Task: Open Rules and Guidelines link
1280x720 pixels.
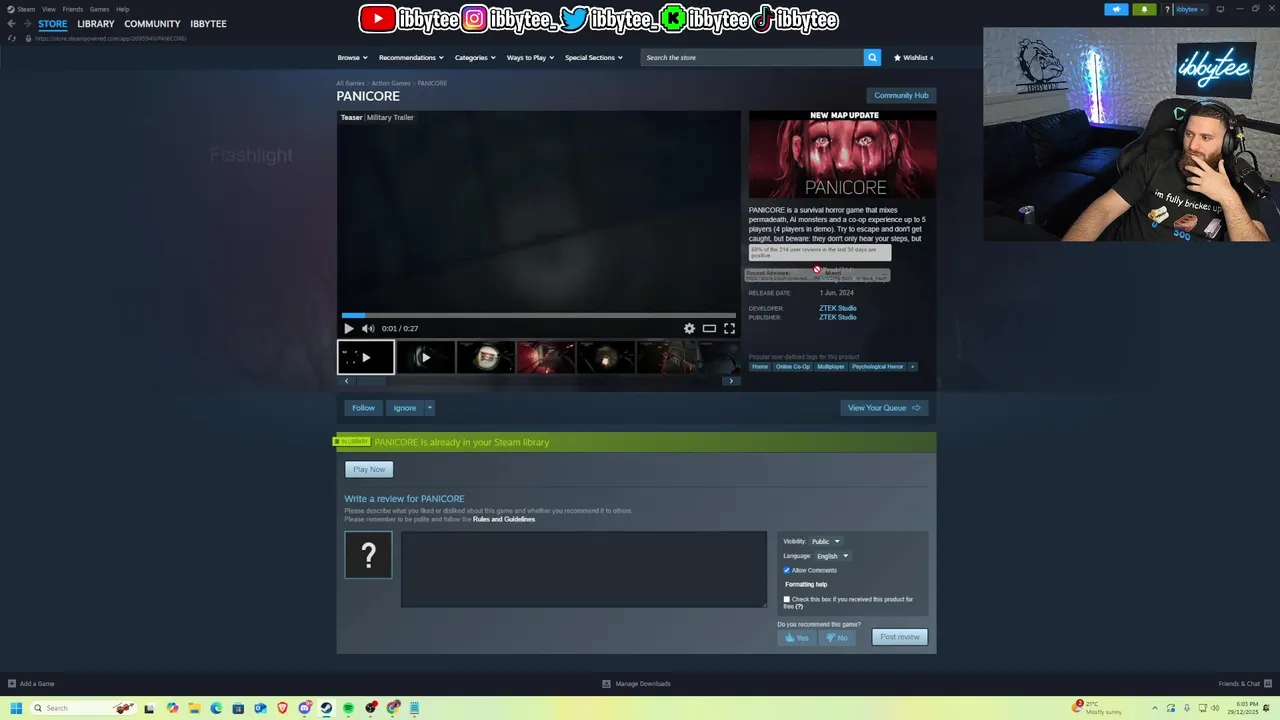Action: point(504,519)
